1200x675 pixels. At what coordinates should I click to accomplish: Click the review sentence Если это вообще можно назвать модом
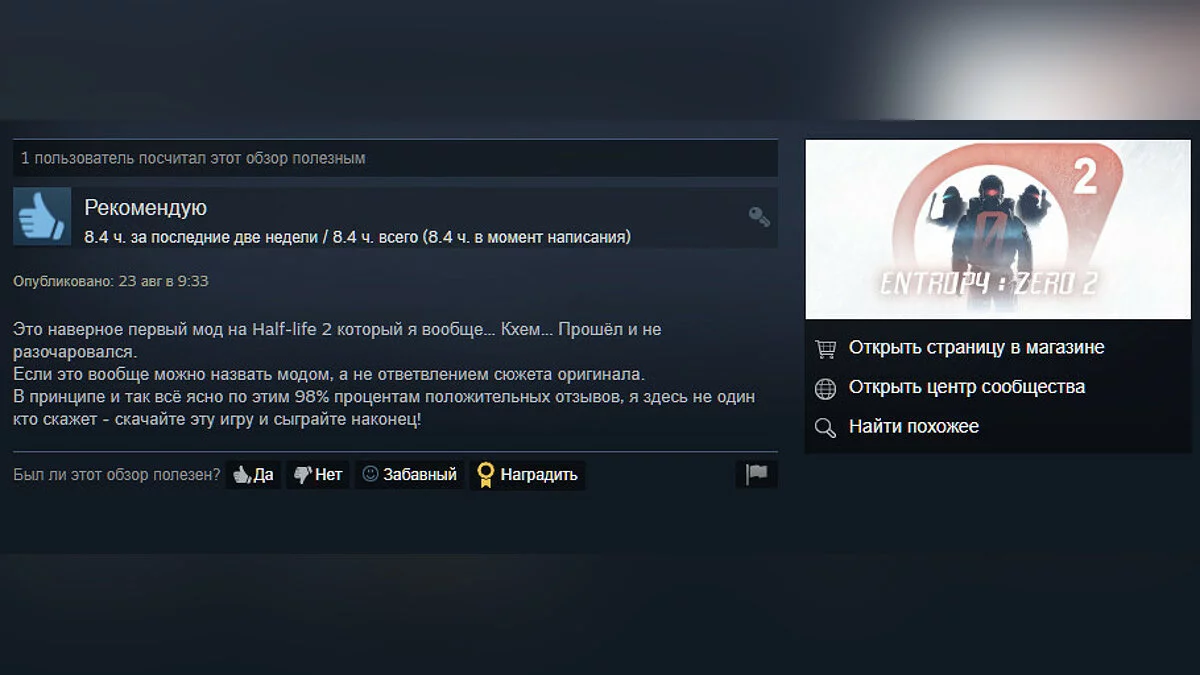[x=329, y=375]
